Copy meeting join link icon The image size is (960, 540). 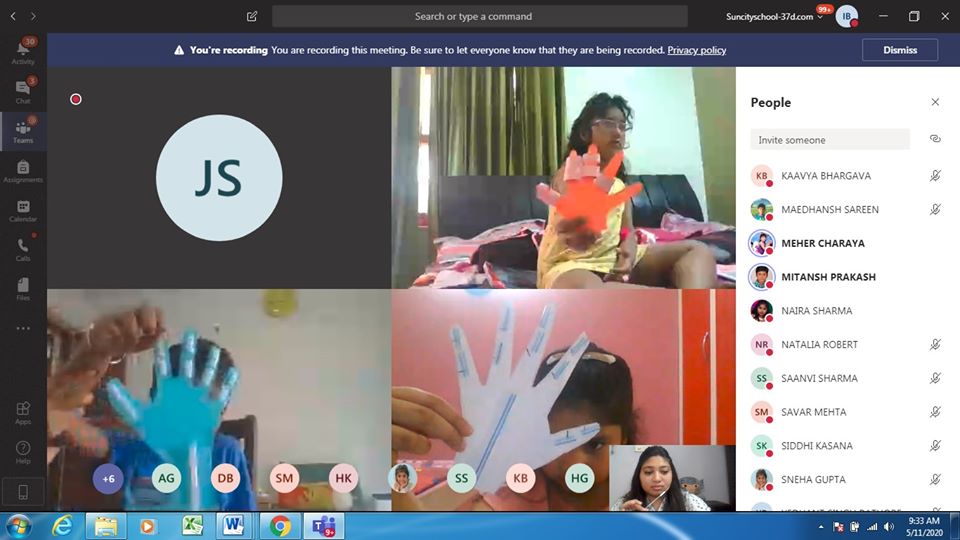(935, 139)
